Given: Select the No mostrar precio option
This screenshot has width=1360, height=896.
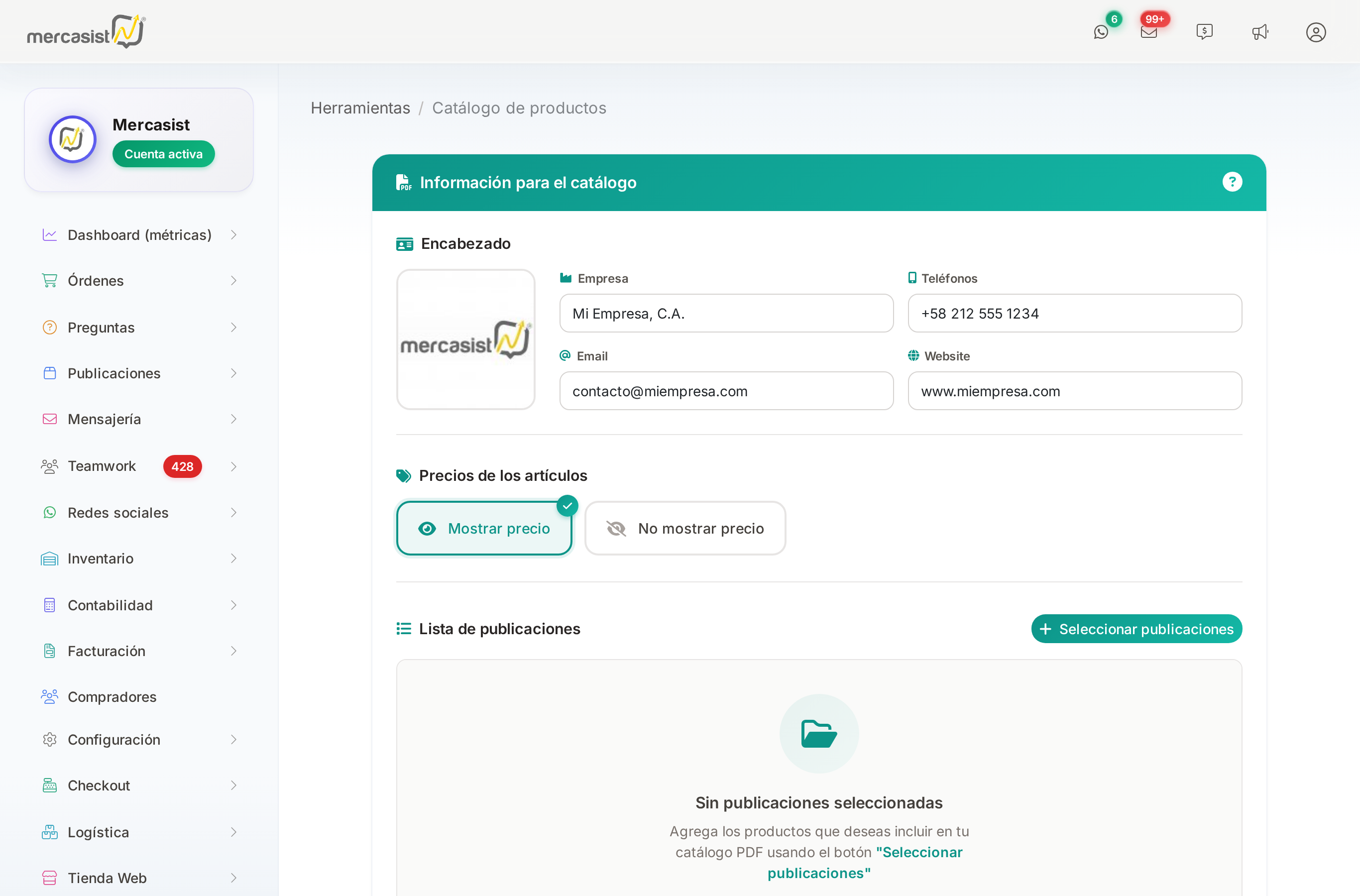Looking at the screenshot, I should pyautogui.click(x=685, y=528).
